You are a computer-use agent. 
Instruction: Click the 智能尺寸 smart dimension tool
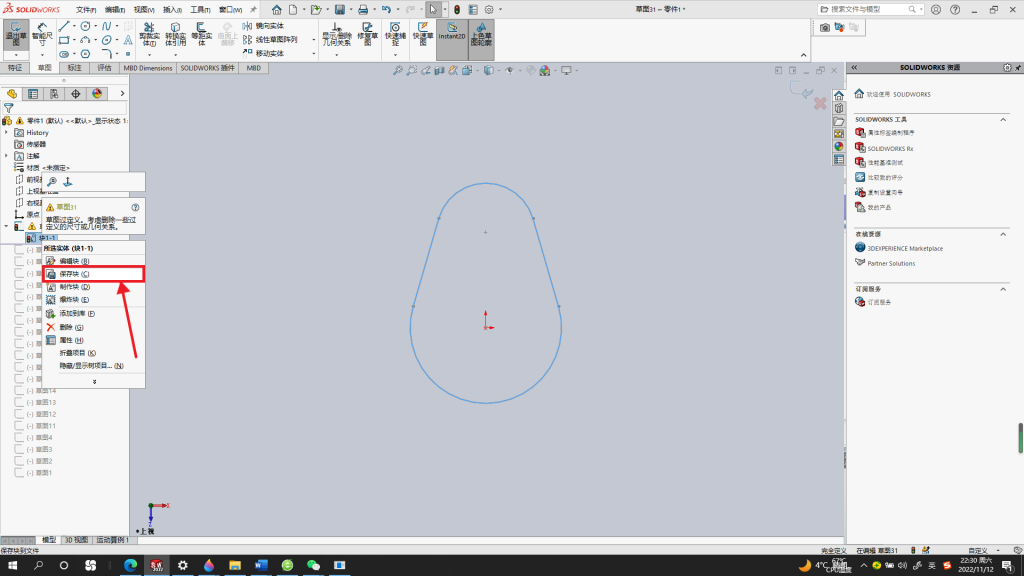42,35
